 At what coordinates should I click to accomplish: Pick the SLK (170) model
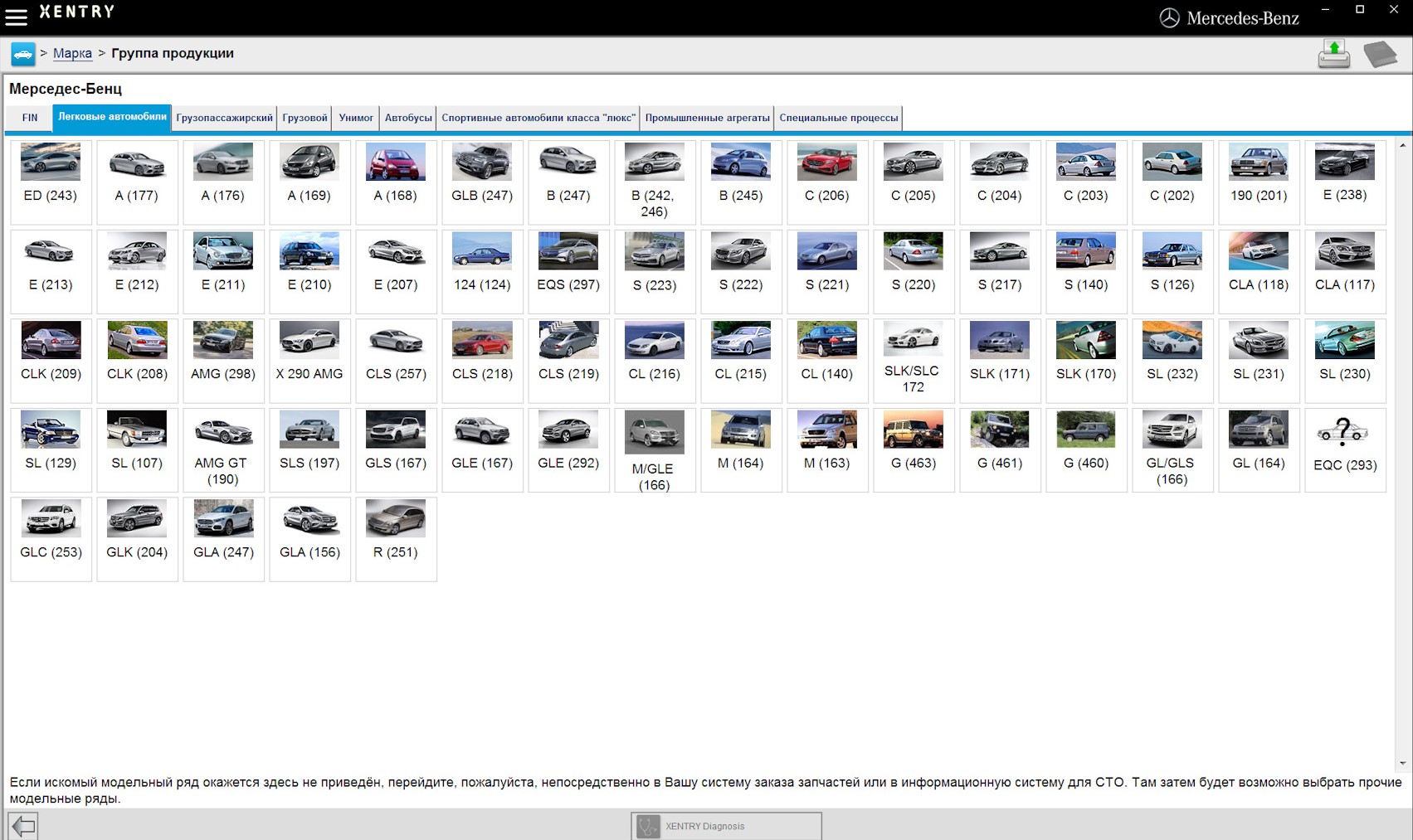point(1086,361)
